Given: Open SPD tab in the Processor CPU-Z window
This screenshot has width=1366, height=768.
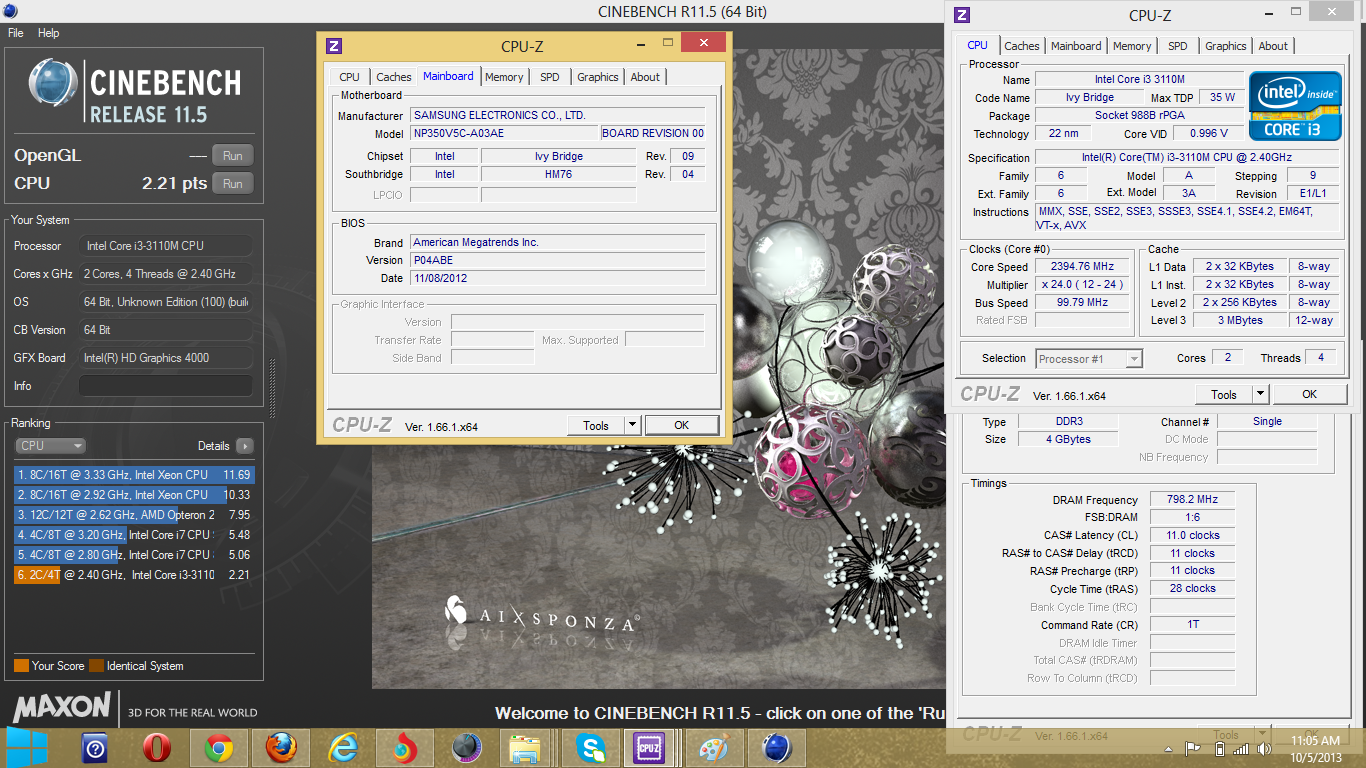Looking at the screenshot, I should click(x=1178, y=46).
